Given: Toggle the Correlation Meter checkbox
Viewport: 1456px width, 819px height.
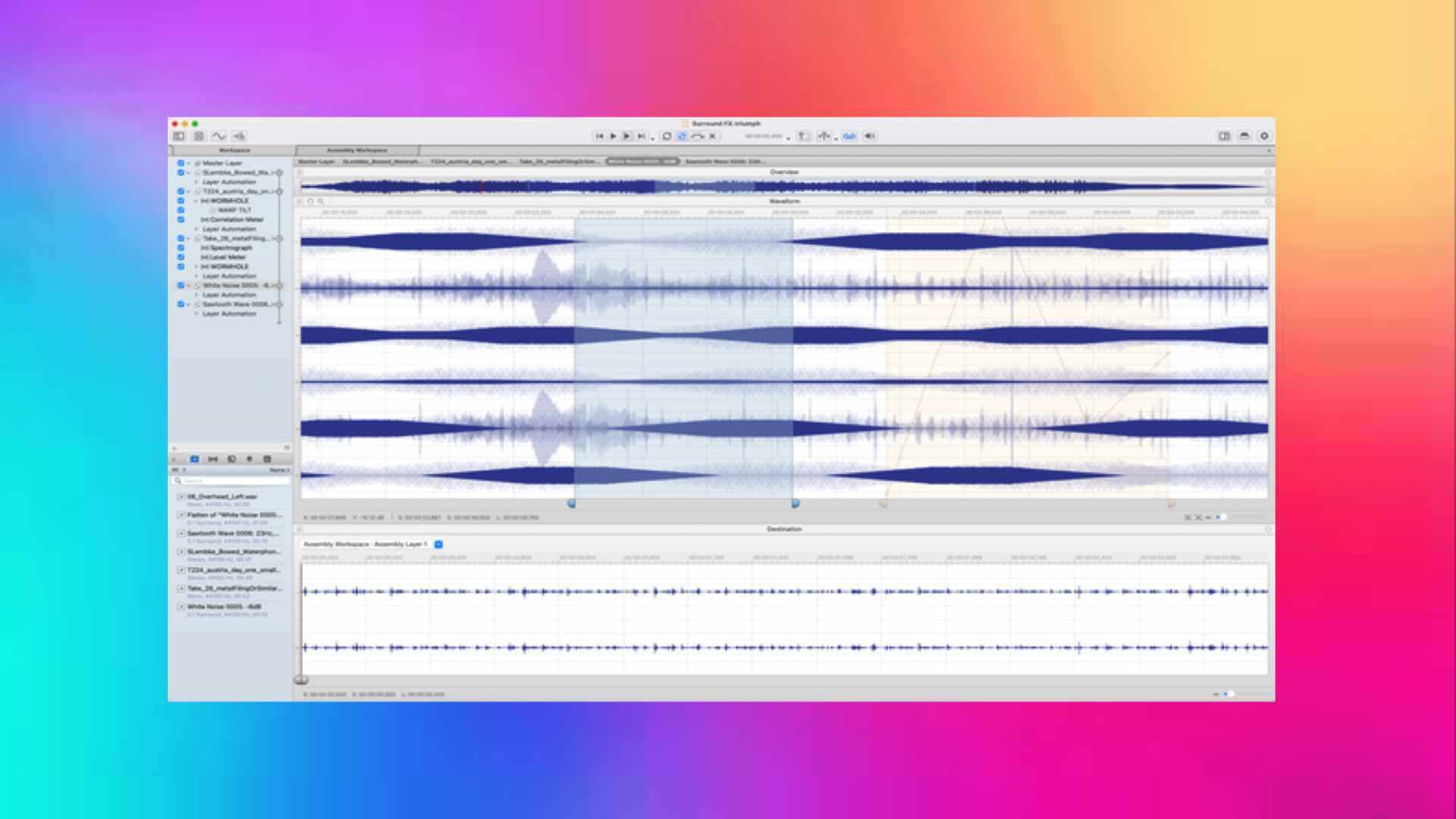Looking at the screenshot, I should pyautogui.click(x=180, y=220).
